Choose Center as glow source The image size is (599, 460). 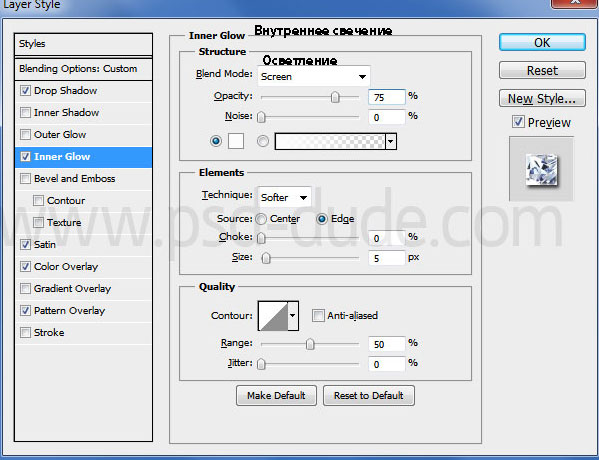pyautogui.click(x=261, y=219)
